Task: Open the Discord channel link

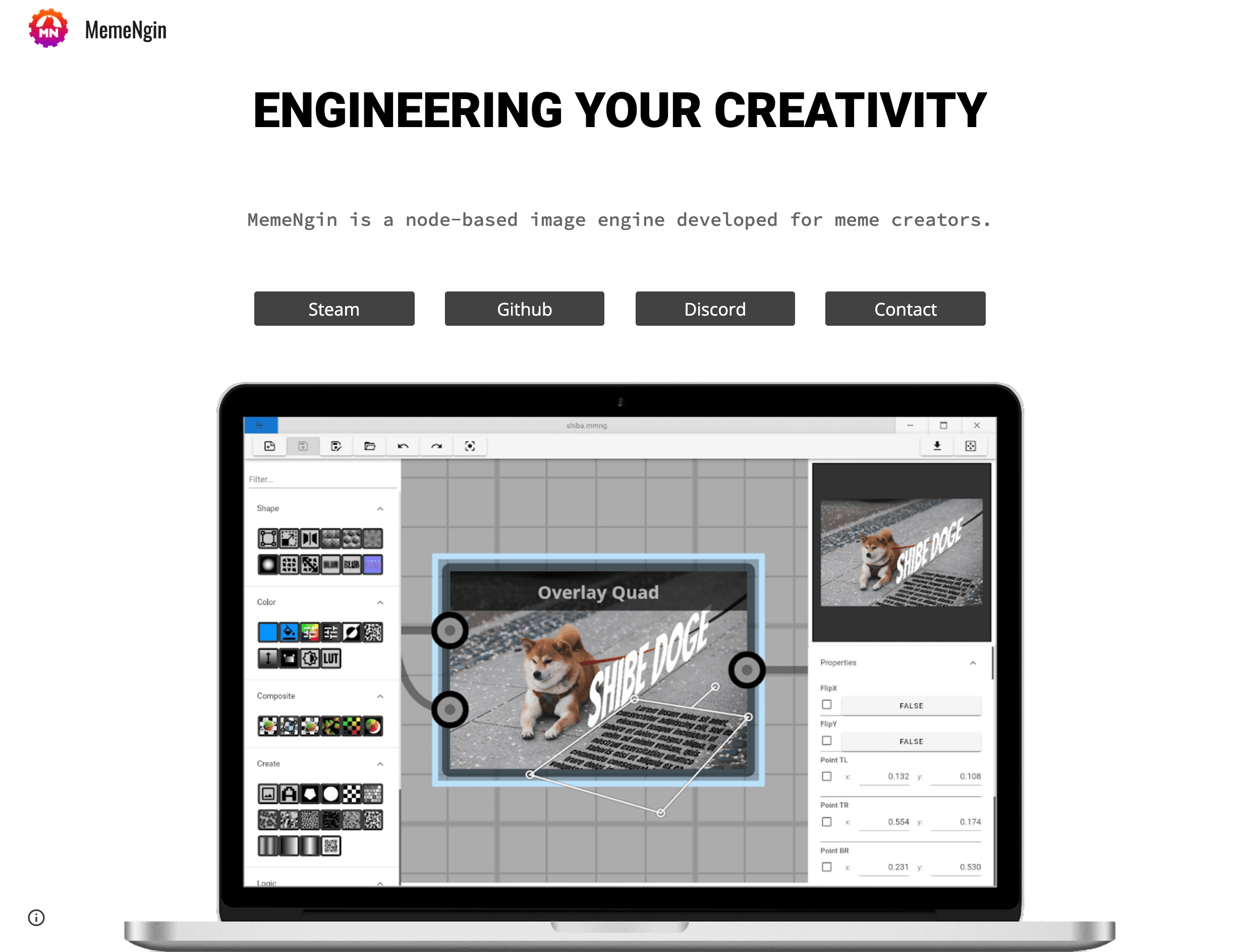Action: point(714,308)
